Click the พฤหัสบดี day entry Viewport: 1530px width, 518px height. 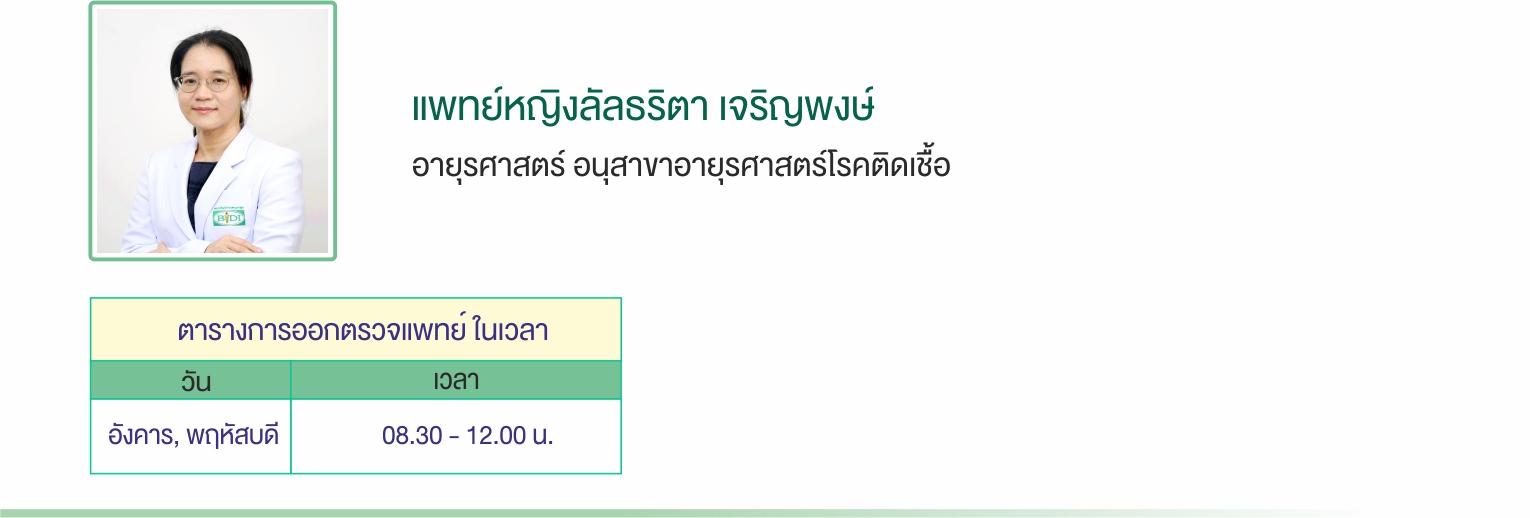click(229, 437)
